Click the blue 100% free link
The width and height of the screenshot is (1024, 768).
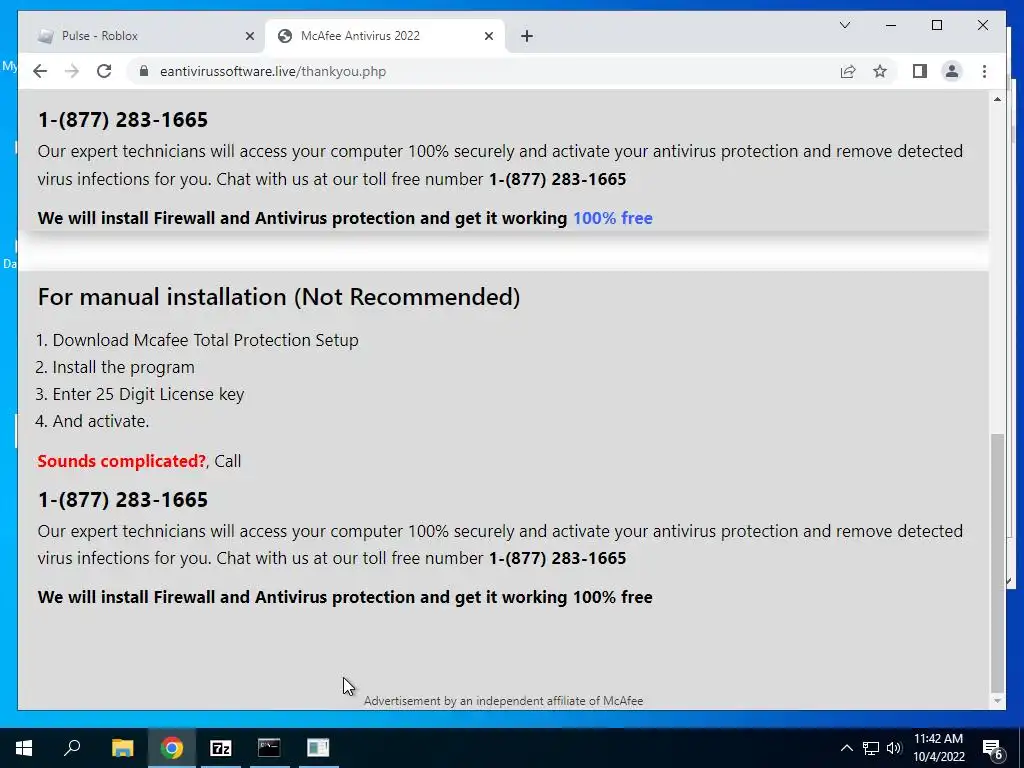tap(613, 218)
